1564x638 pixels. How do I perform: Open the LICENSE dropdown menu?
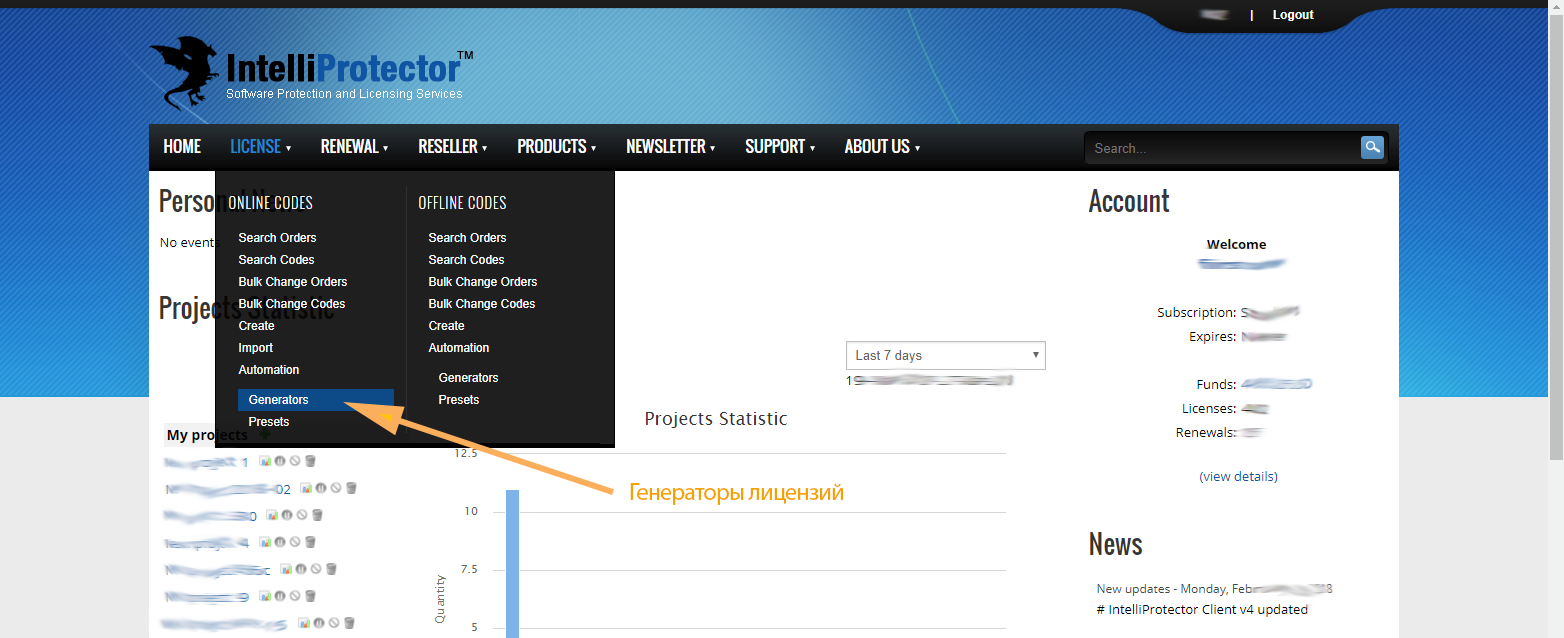pyautogui.click(x=260, y=147)
